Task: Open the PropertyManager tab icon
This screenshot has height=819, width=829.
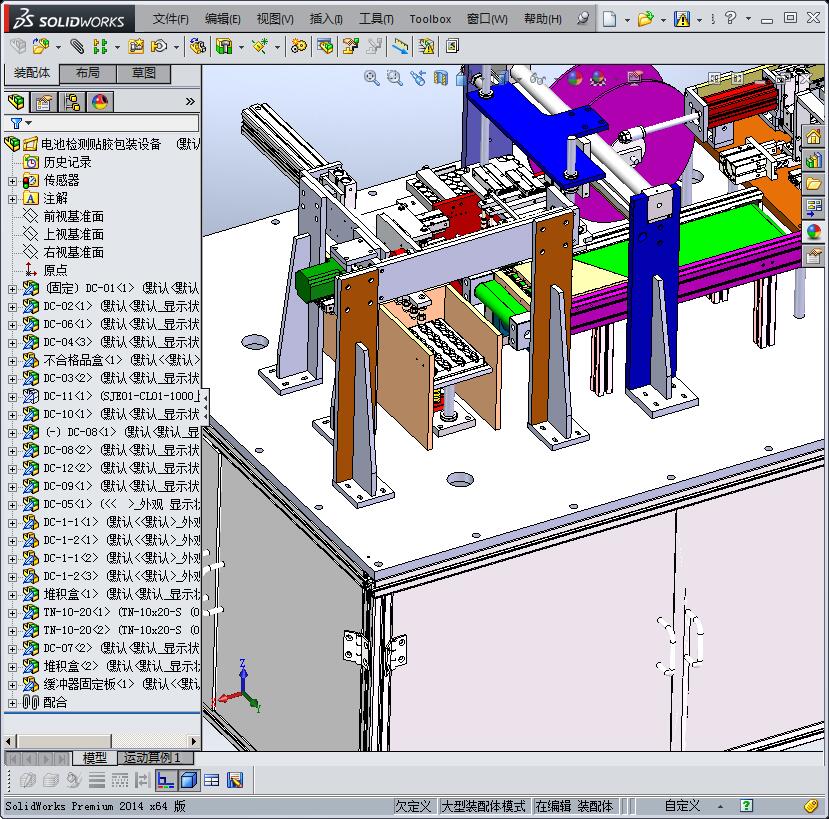Action: [44, 102]
